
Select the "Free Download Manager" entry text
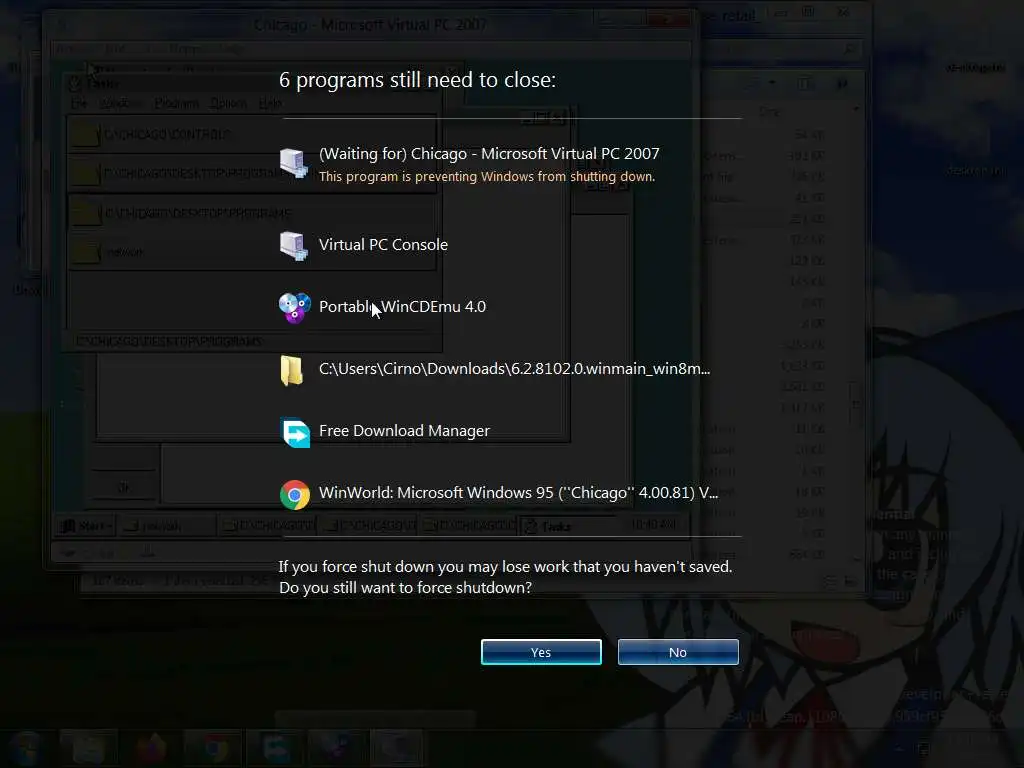tap(404, 430)
